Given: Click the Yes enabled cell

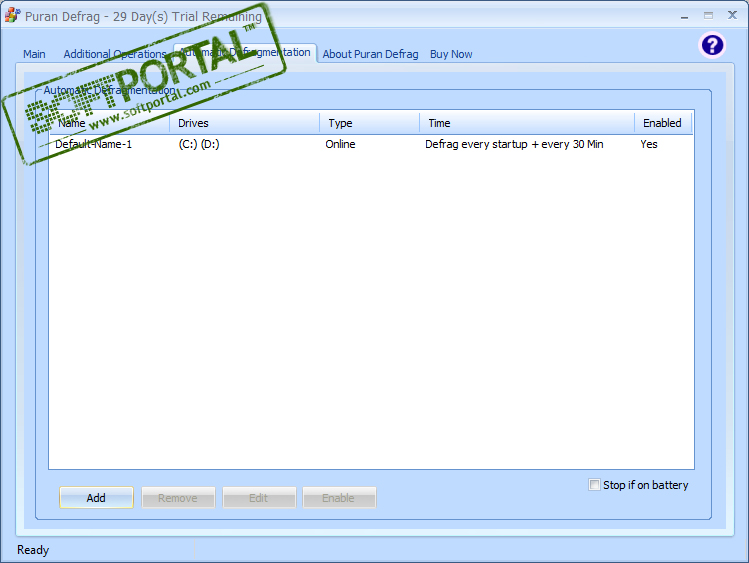Looking at the screenshot, I should 649,144.
